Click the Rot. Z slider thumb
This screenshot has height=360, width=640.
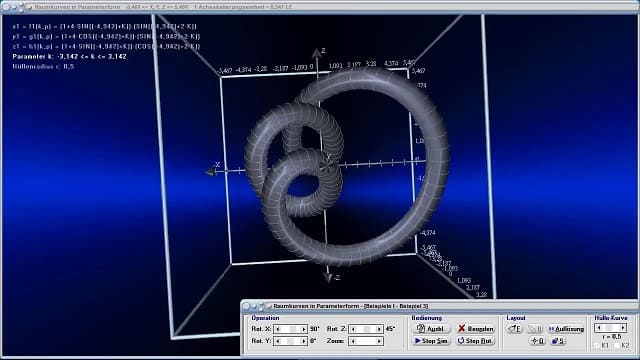click(367, 329)
